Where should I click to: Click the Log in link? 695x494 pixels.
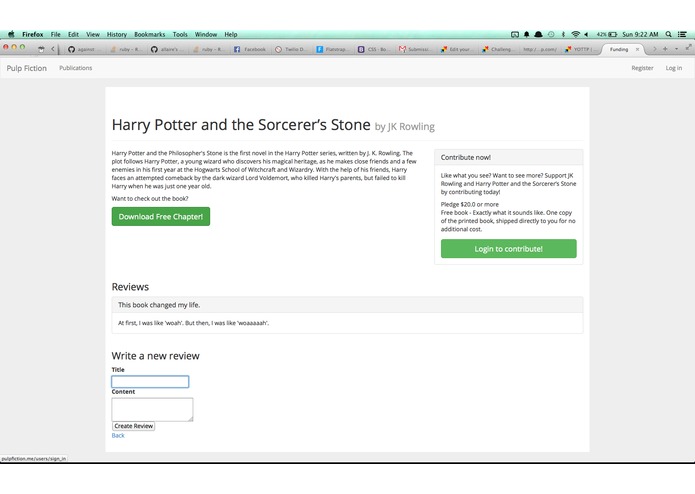[x=674, y=68]
